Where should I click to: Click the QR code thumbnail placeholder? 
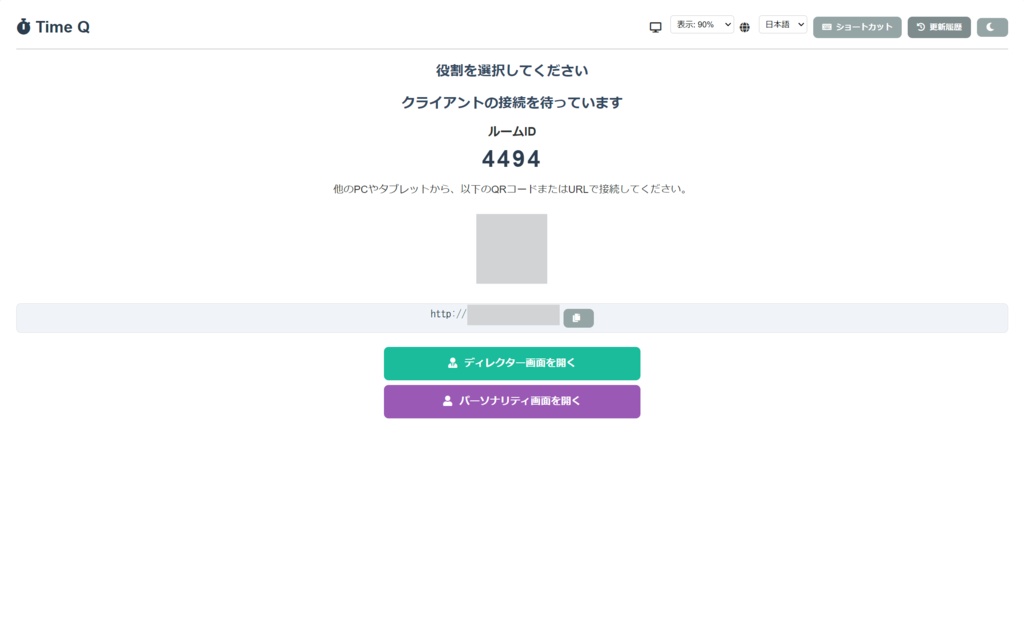coord(511,248)
